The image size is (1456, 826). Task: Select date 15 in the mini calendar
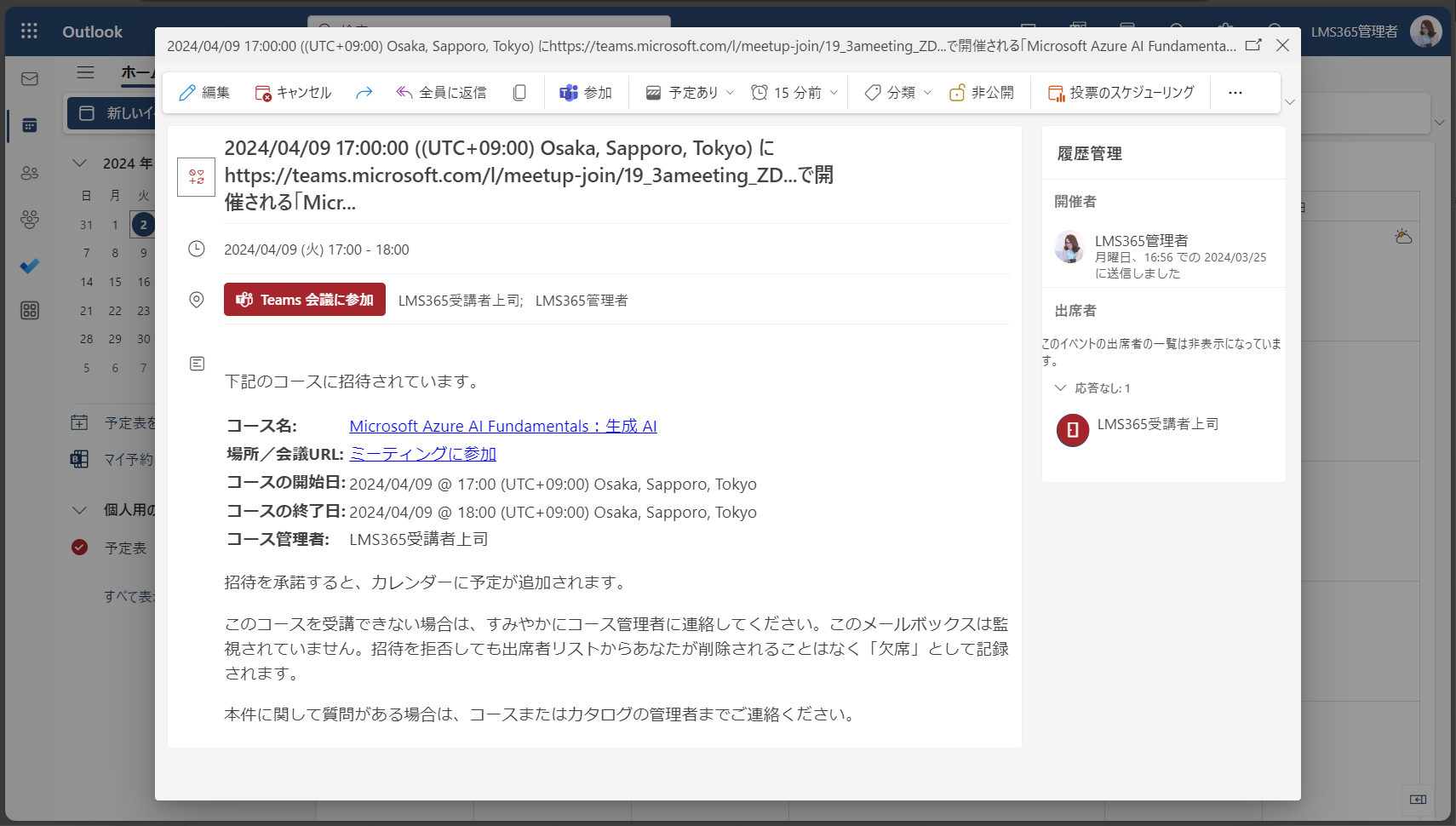(x=115, y=282)
